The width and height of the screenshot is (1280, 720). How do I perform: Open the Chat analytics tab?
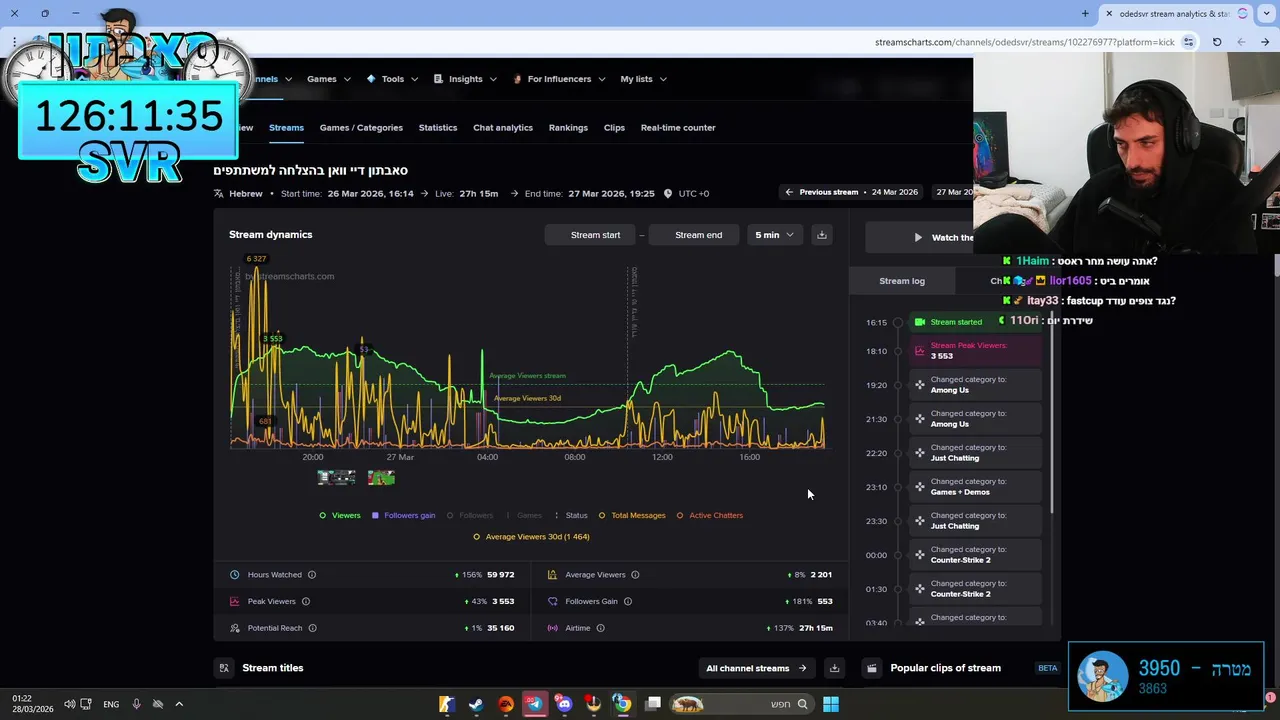pos(503,128)
